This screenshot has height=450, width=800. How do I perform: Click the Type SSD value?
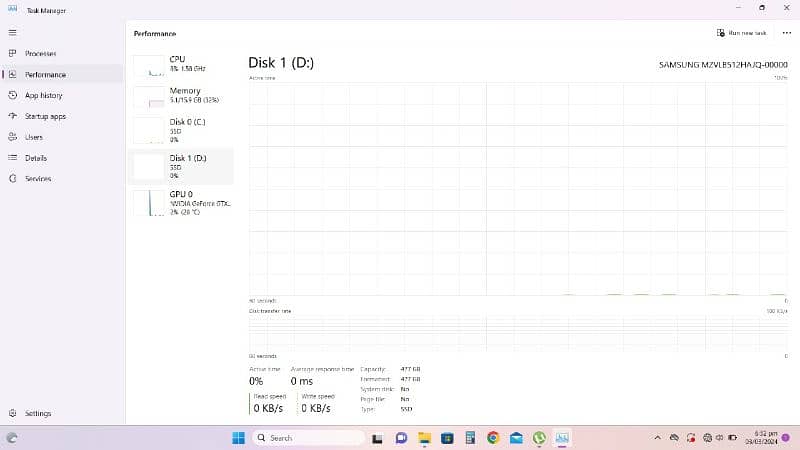[x=406, y=409]
